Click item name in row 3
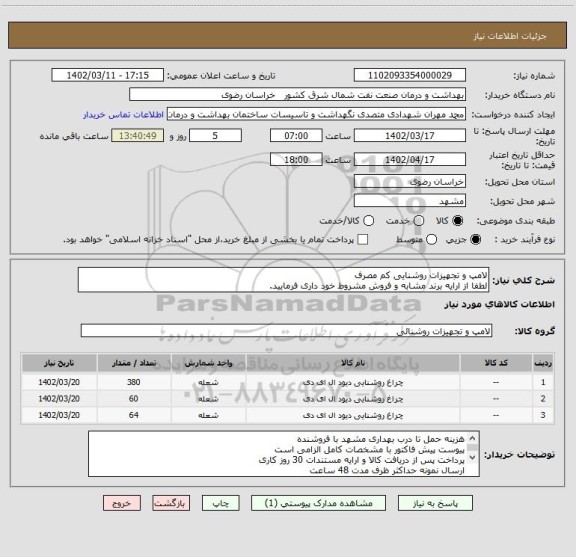The image size is (576, 557). [353, 415]
